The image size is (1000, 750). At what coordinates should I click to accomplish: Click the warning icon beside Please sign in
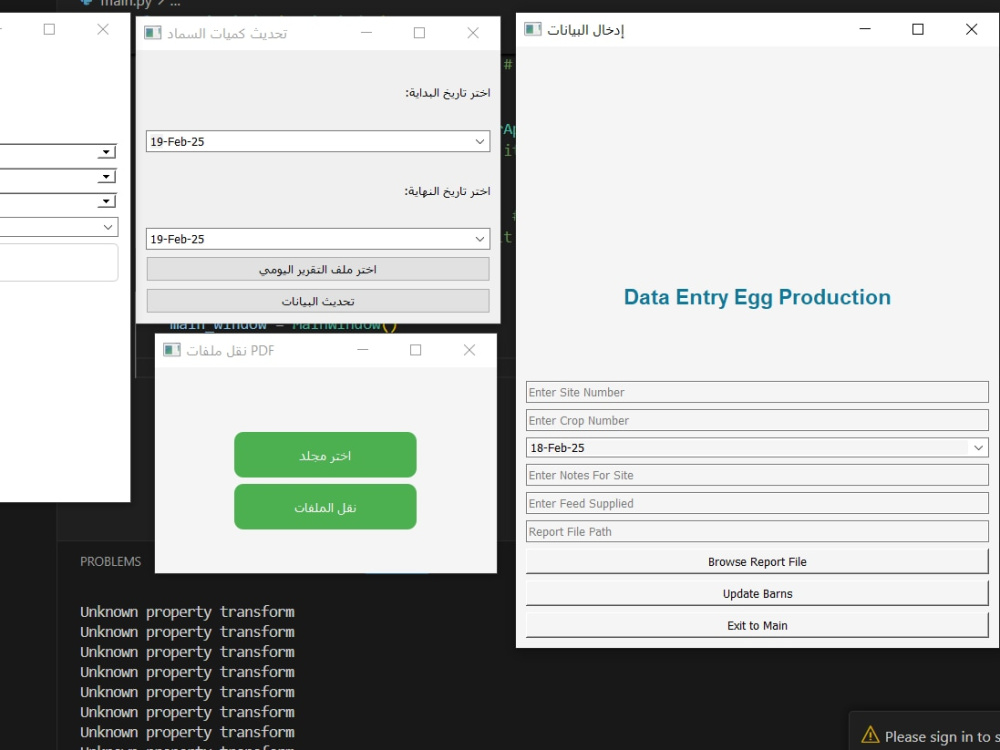click(870, 735)
